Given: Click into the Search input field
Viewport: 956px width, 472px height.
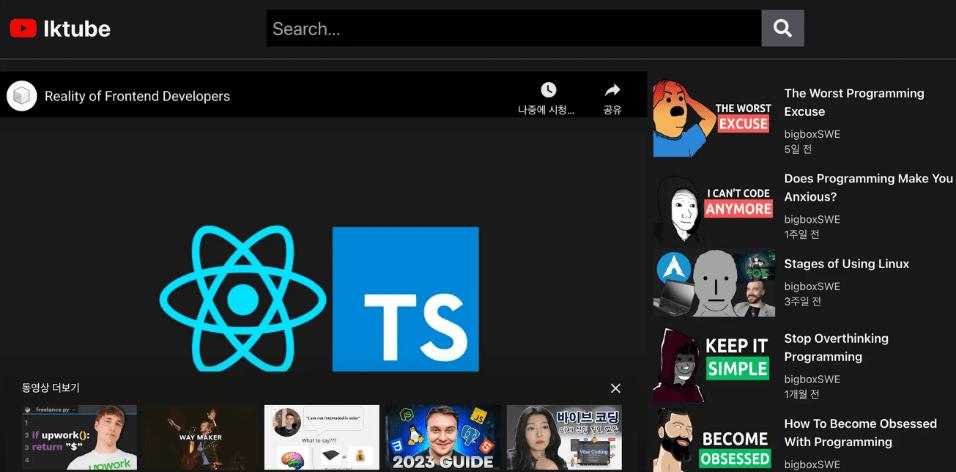Looking at the screenshot, I should tap(513, 29).
